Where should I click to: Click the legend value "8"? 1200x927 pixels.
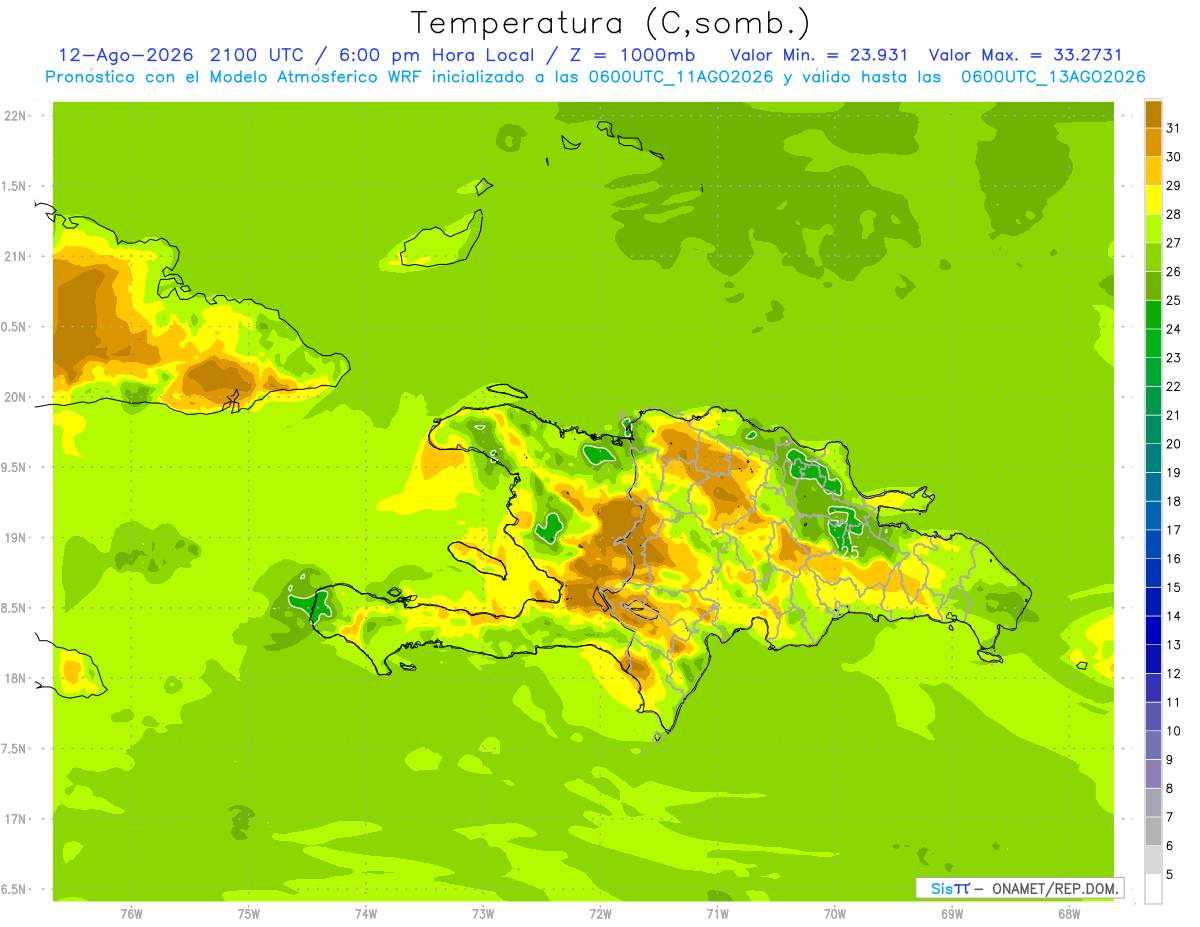[1170, 789]
